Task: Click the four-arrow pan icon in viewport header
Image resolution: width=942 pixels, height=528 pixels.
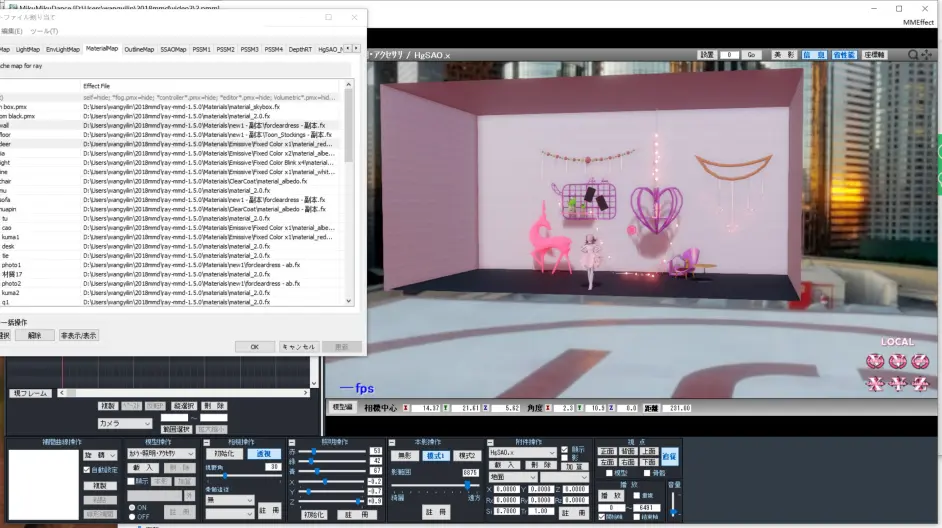Action: coord(926,55)
